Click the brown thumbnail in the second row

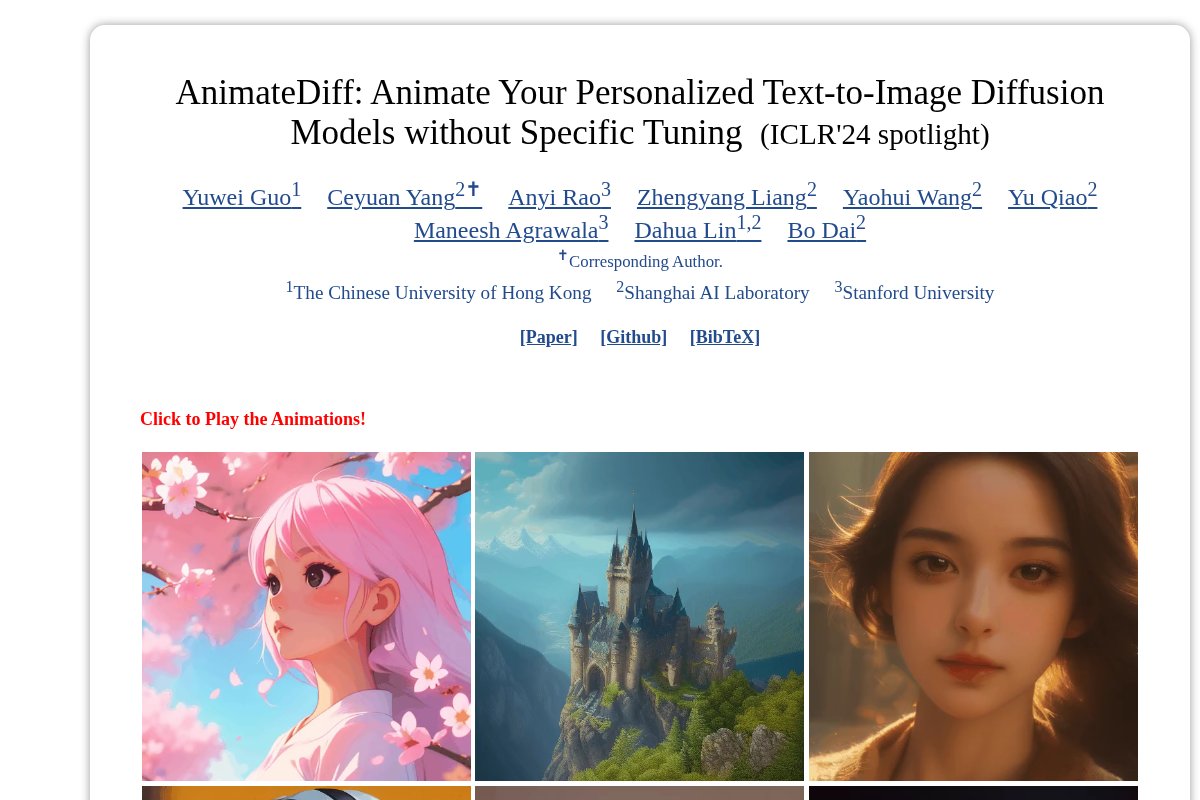(x=639, y=793)
